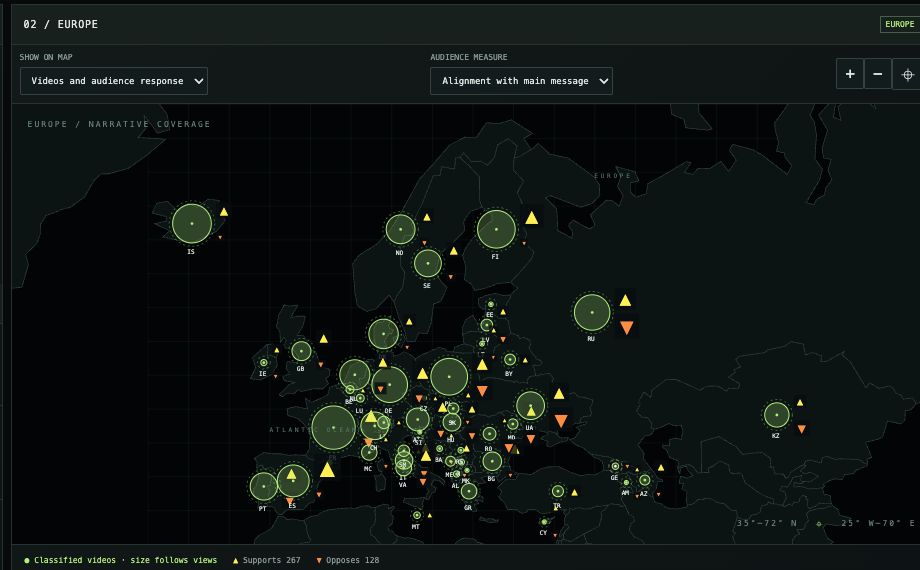Click the 'EUROPE / NARRATIVE COVERAGE' map label
The width and height of the screenshot is (920, 570).
[x=119, y=124]
